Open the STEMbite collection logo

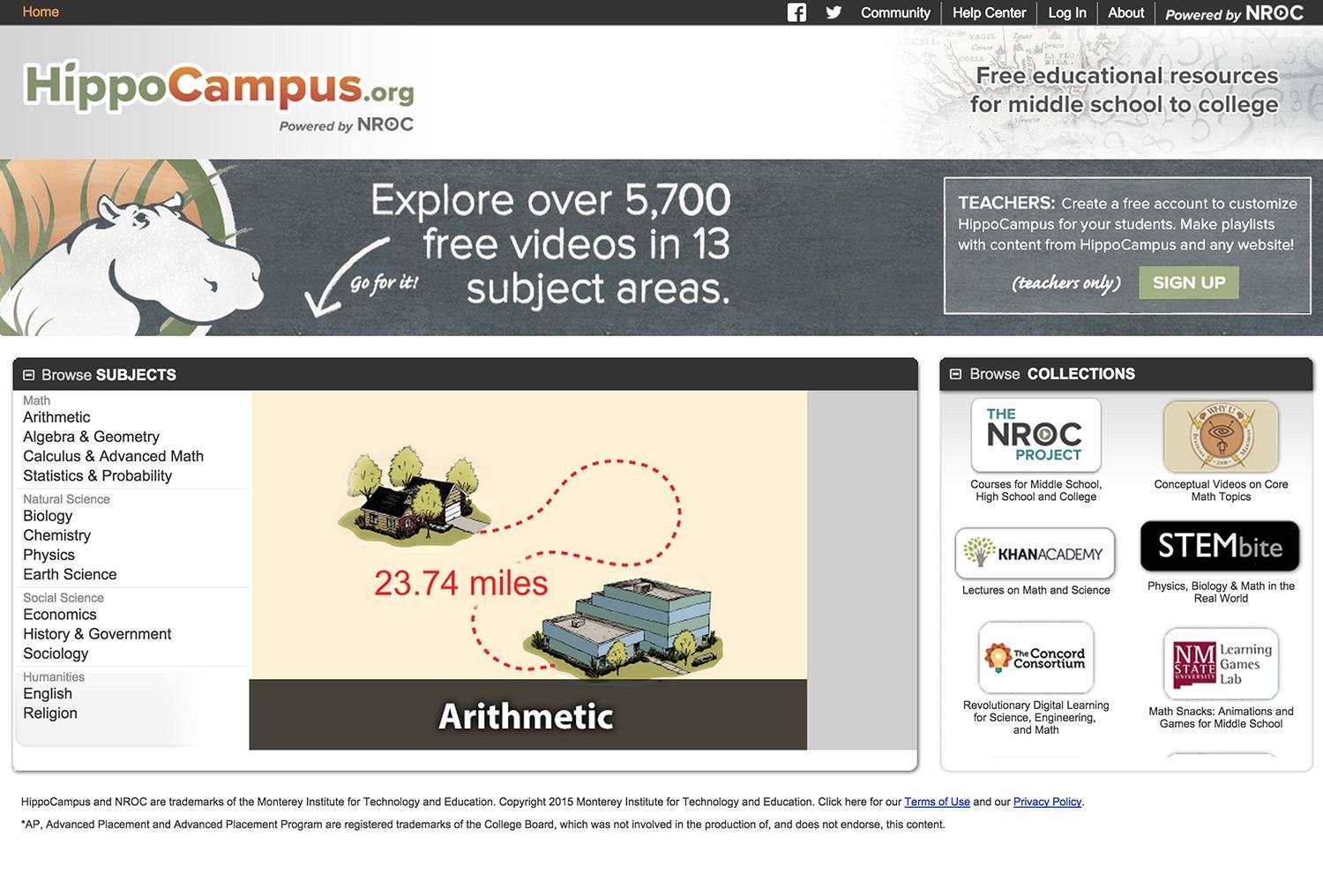coord(1220,546)
